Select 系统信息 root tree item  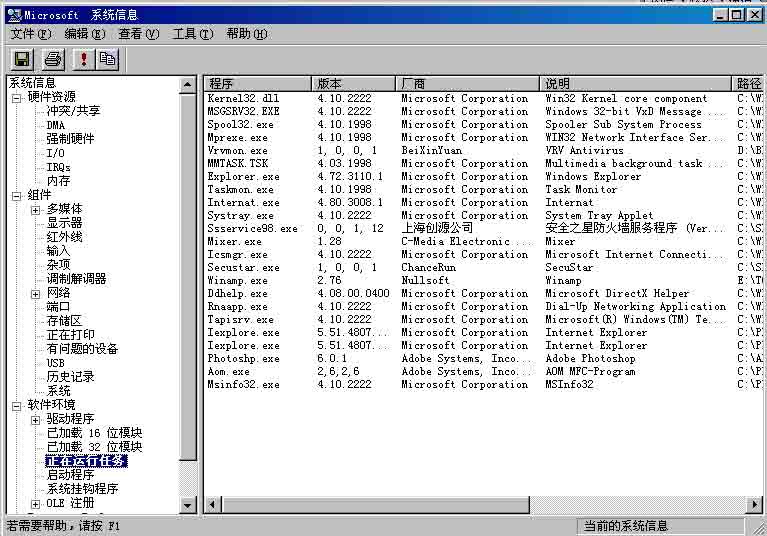tap(32, 83)
